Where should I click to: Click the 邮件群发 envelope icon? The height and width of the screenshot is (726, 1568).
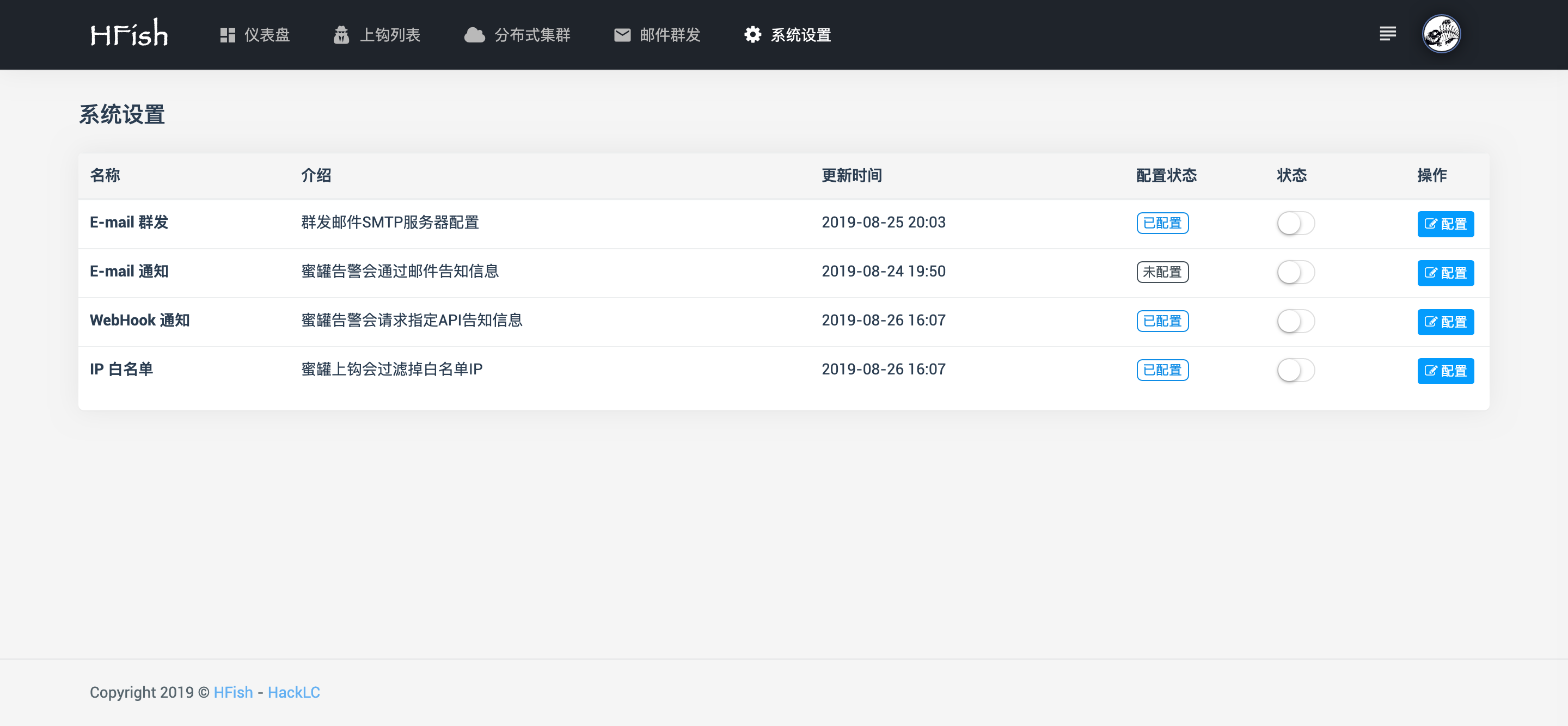point(622,35)
